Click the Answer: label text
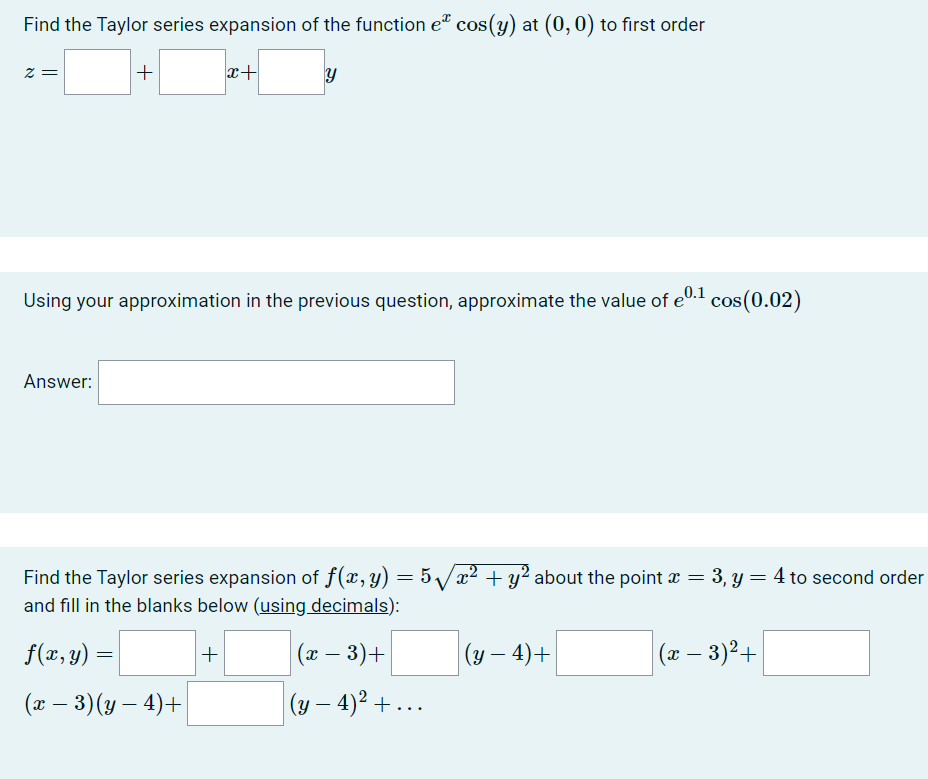Viewport: 928px width, 779px height. pyautogui.click(x=57, y=381)
